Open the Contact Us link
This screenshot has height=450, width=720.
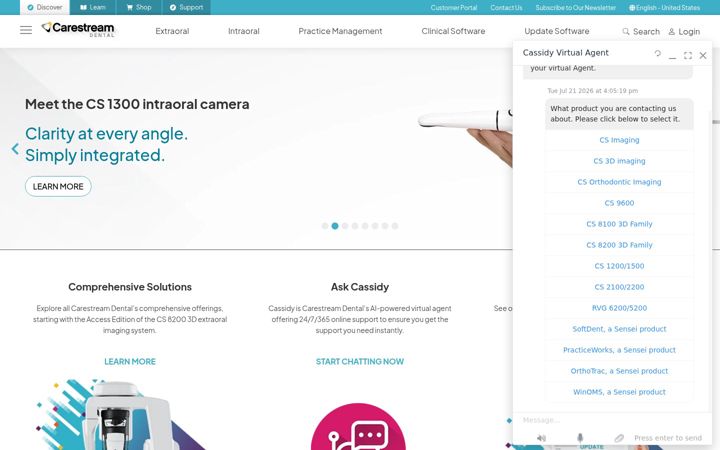click(506, 8)
